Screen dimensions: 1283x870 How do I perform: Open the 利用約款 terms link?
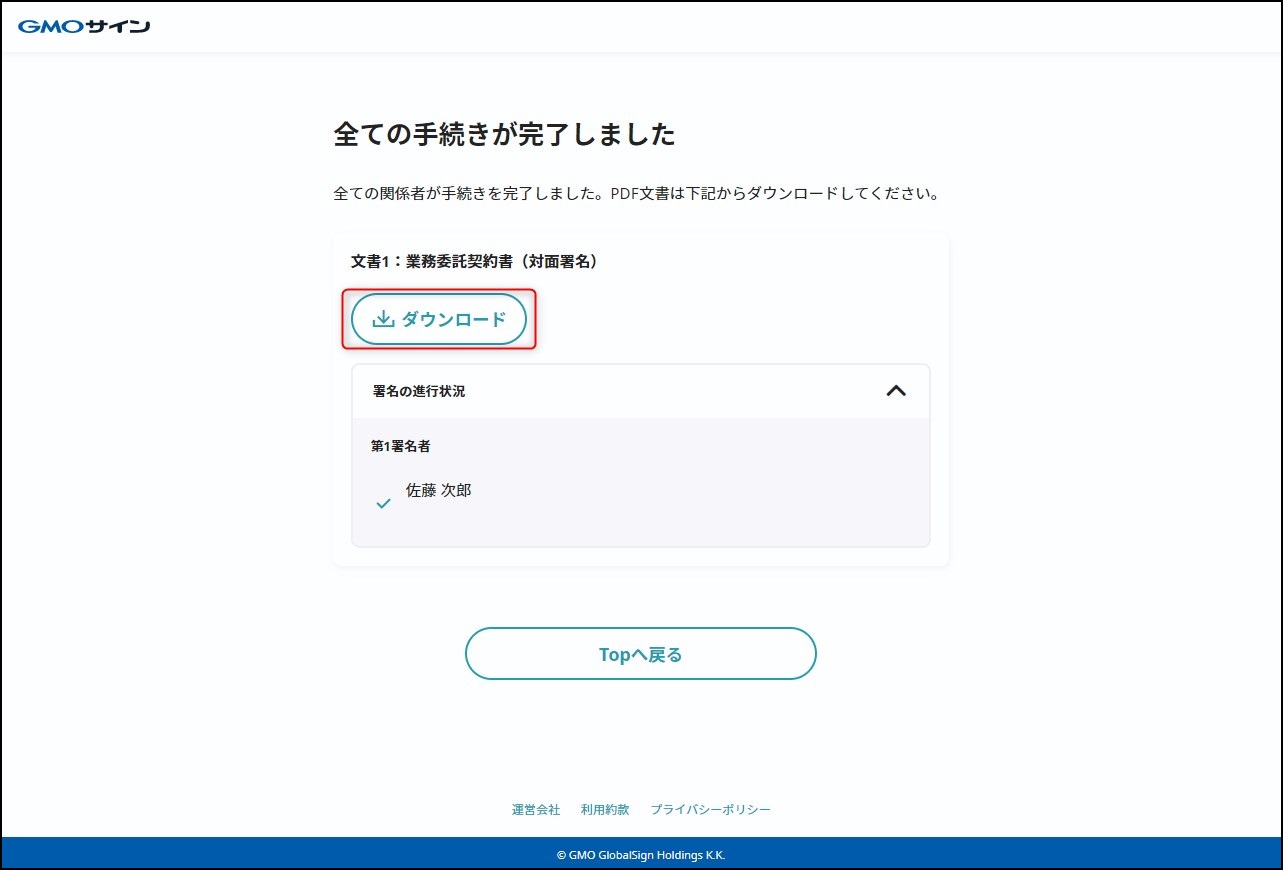point(605,809)
